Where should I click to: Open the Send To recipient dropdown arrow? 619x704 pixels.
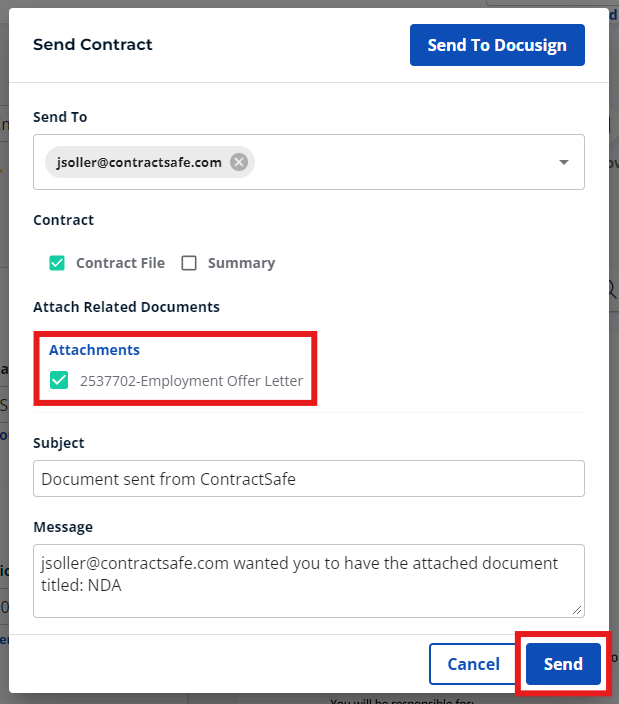[564, 162]
